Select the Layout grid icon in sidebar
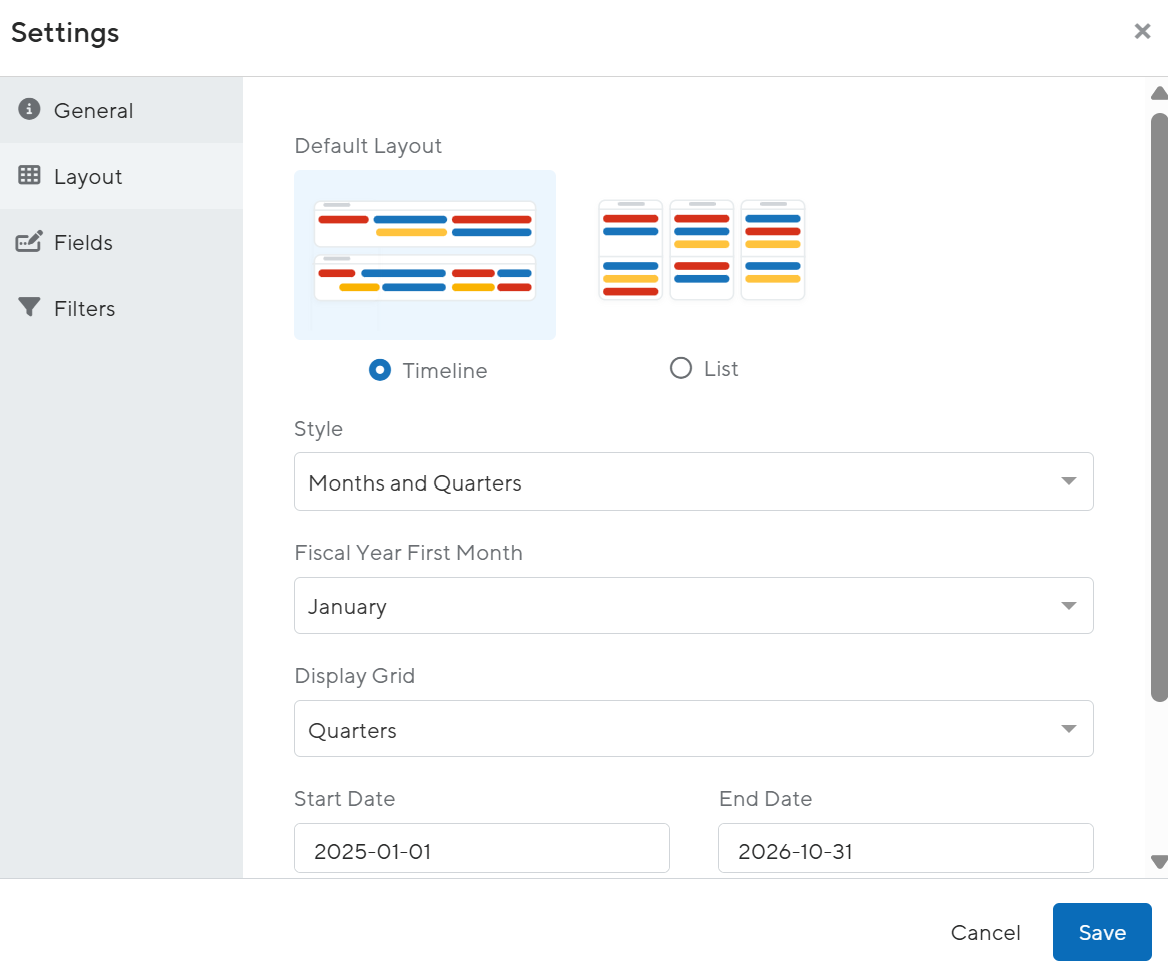 pyautogui.click(x=29, y=176)
